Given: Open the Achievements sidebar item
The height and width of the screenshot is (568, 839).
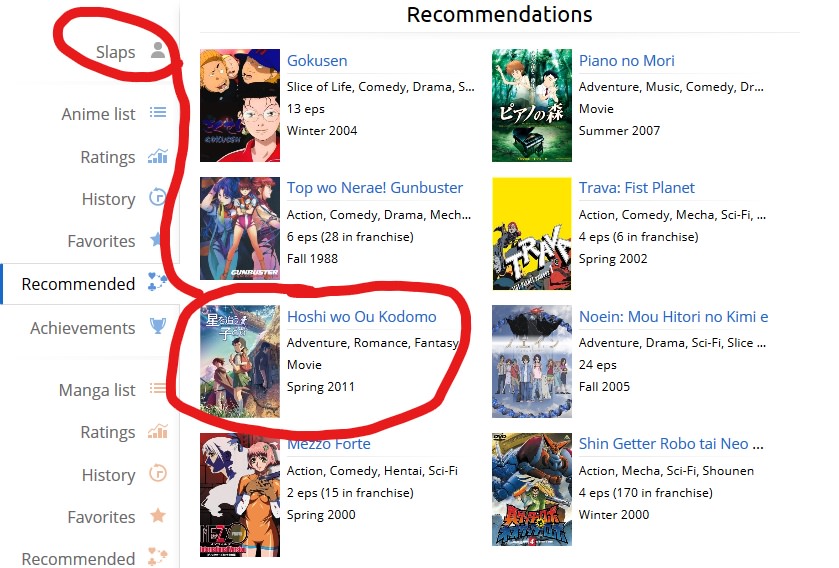Looking at the screenshot, I should tap(82, 328).
